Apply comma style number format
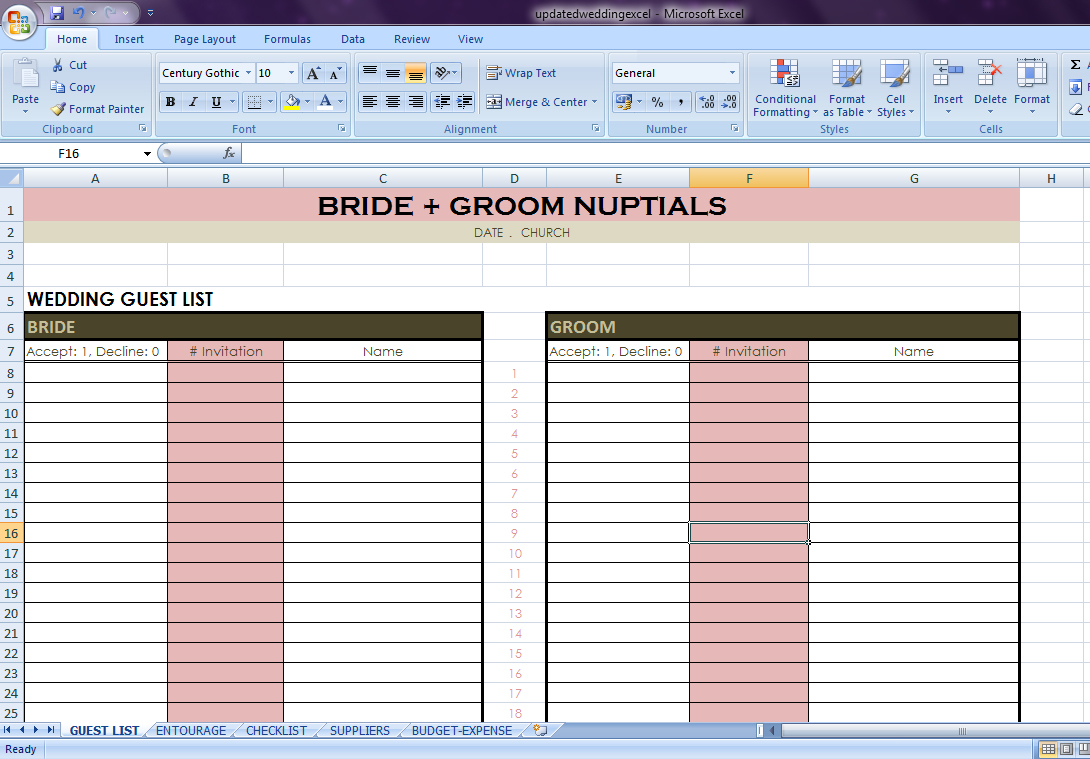The width and height of the screenshot is (1090, 759). point(681,102)
